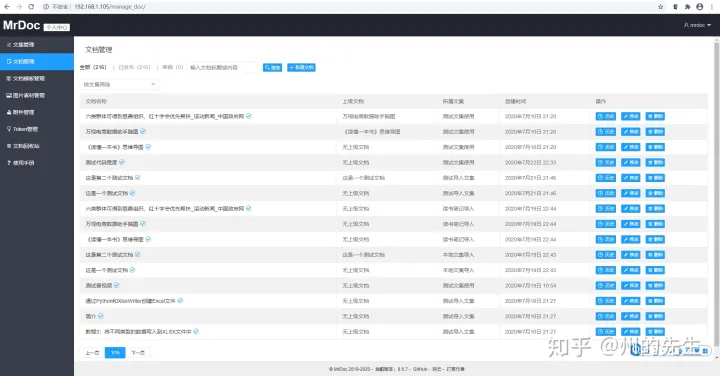Open browser profile avatar icon
The width and height of the screenshot is (720, 376).
tap(699, 6)
